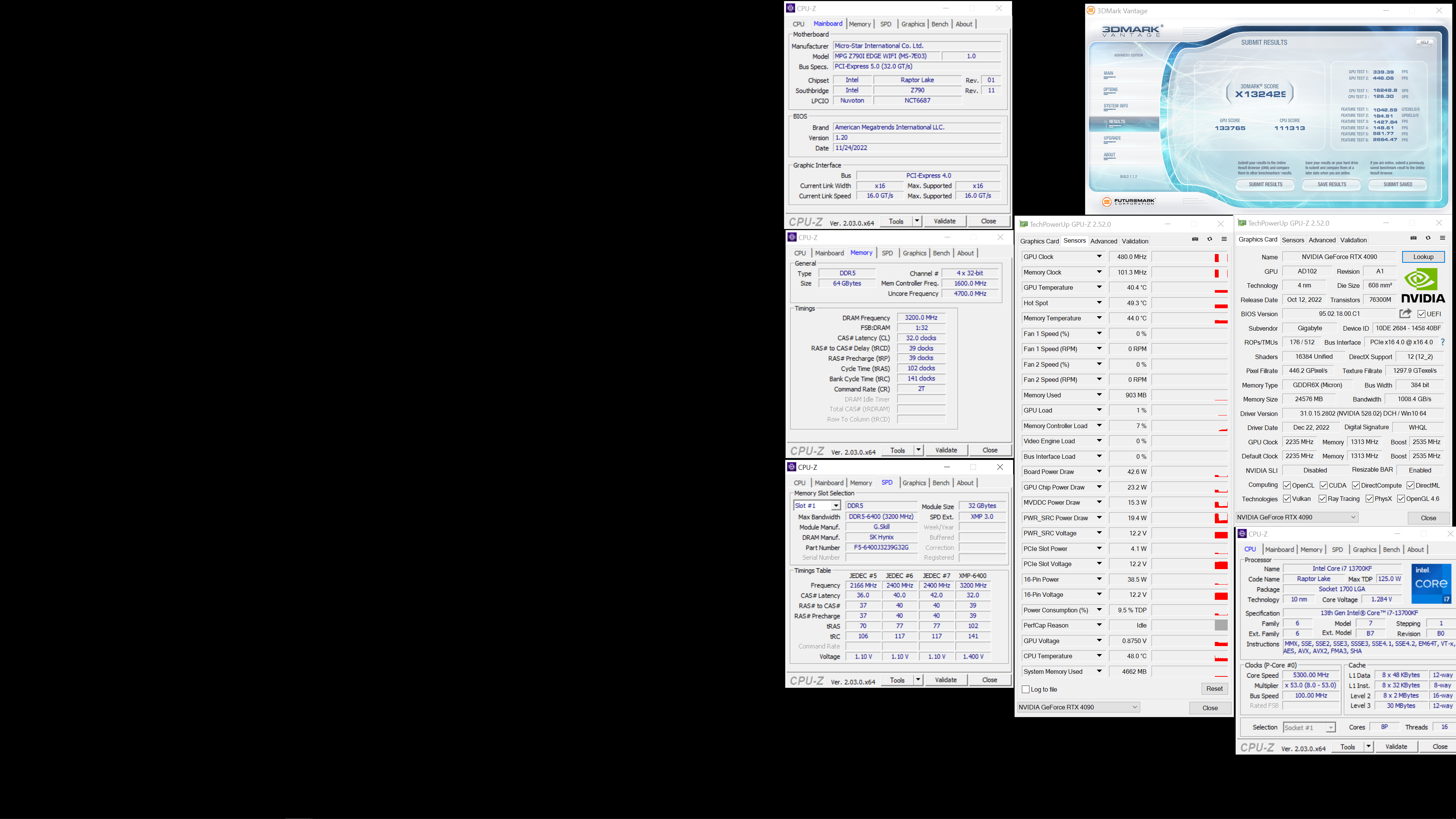1456x819 pixels.
Task: Click the CPU-Z title icon of Mainboard window
Action: (x=791, y=8)
